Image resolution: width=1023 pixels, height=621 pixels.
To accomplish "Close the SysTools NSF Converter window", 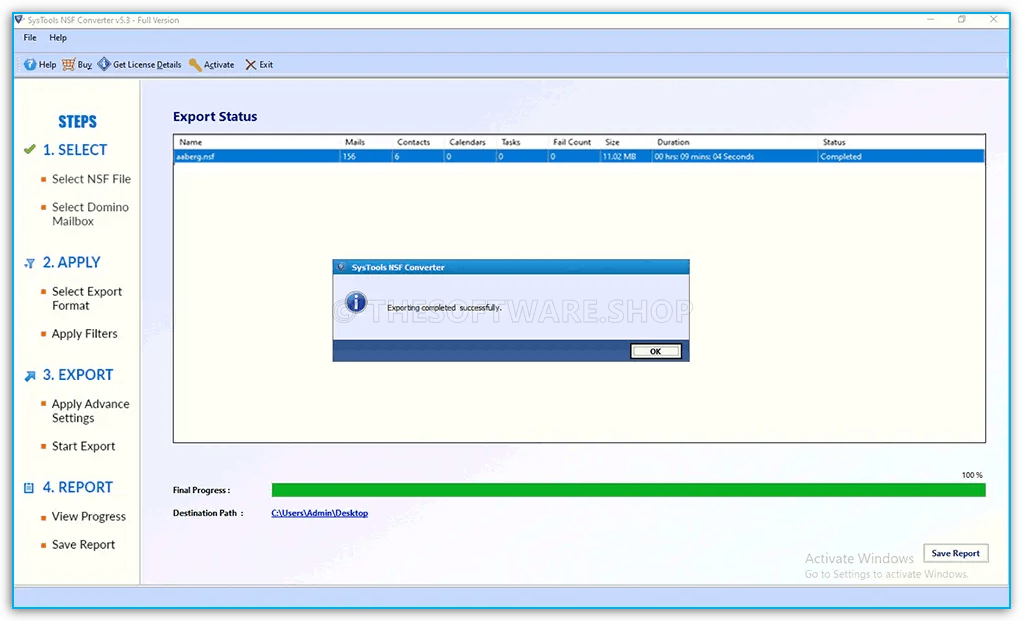I will pos(993,20).
